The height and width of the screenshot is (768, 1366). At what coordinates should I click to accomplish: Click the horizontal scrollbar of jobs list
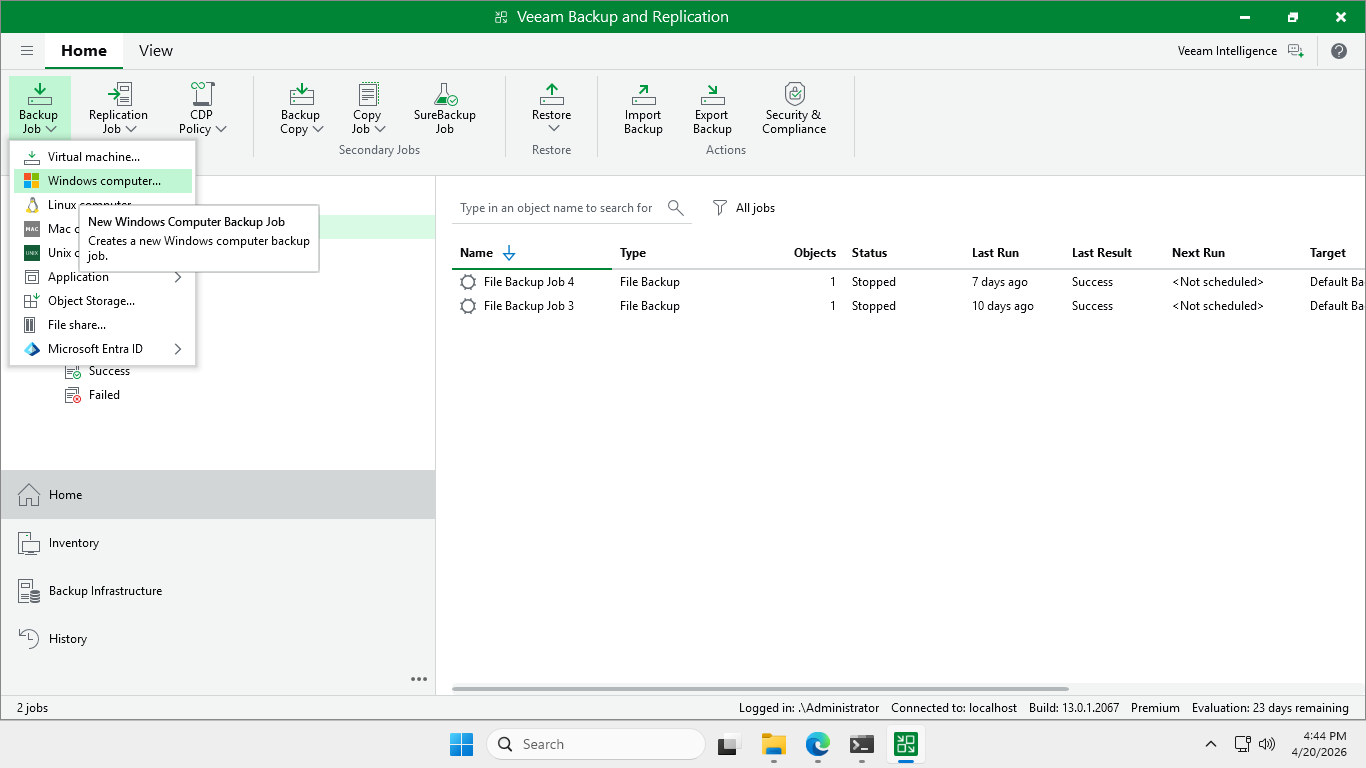click(760, 689)
